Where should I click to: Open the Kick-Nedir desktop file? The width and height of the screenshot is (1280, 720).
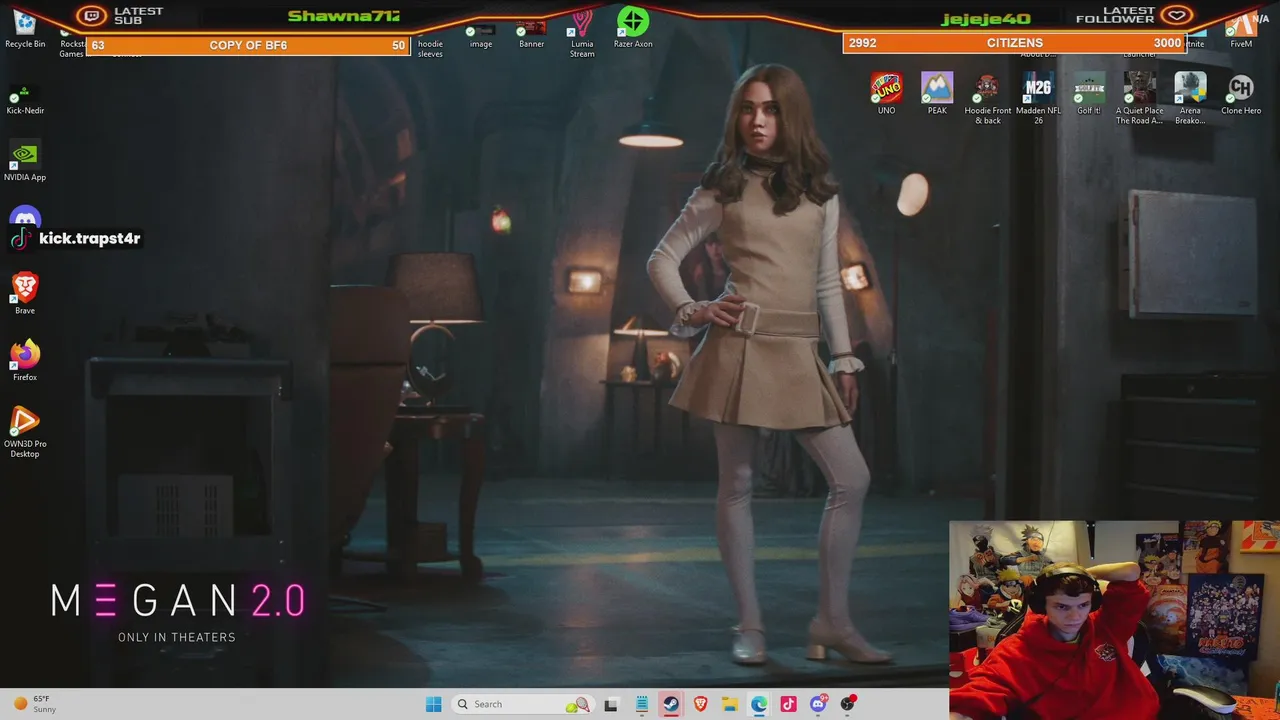25,100
